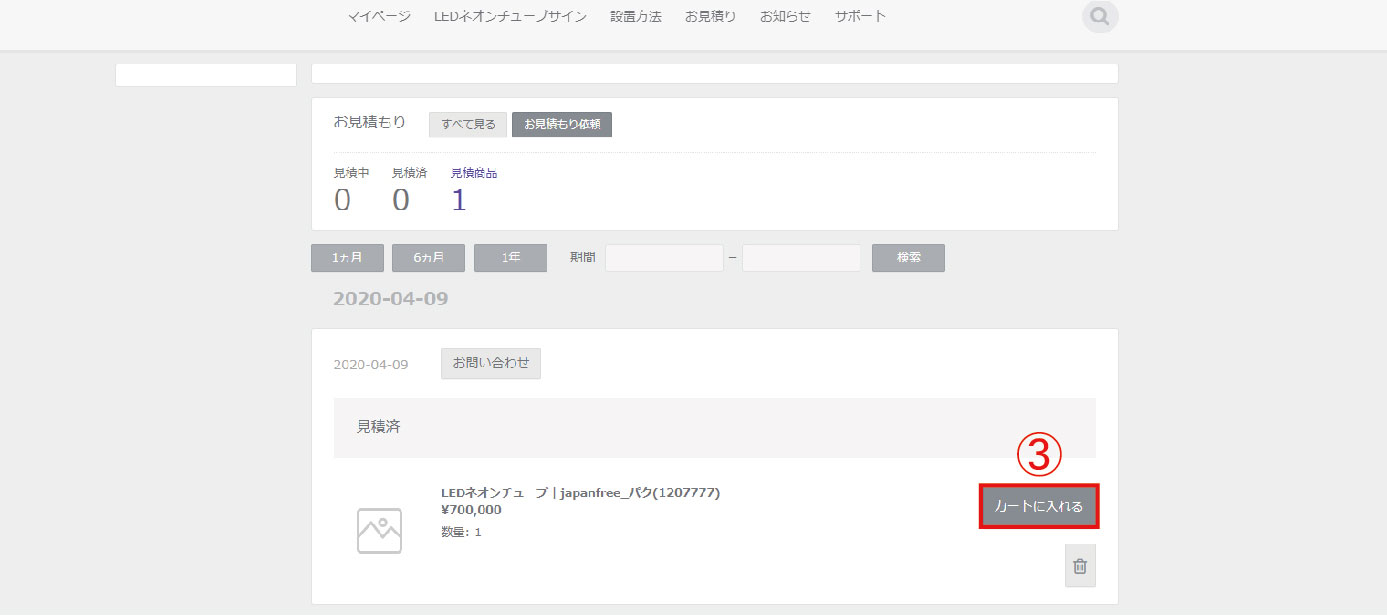Open お見積り navigation item
1387x616 pixels.
tap(711, 17)
